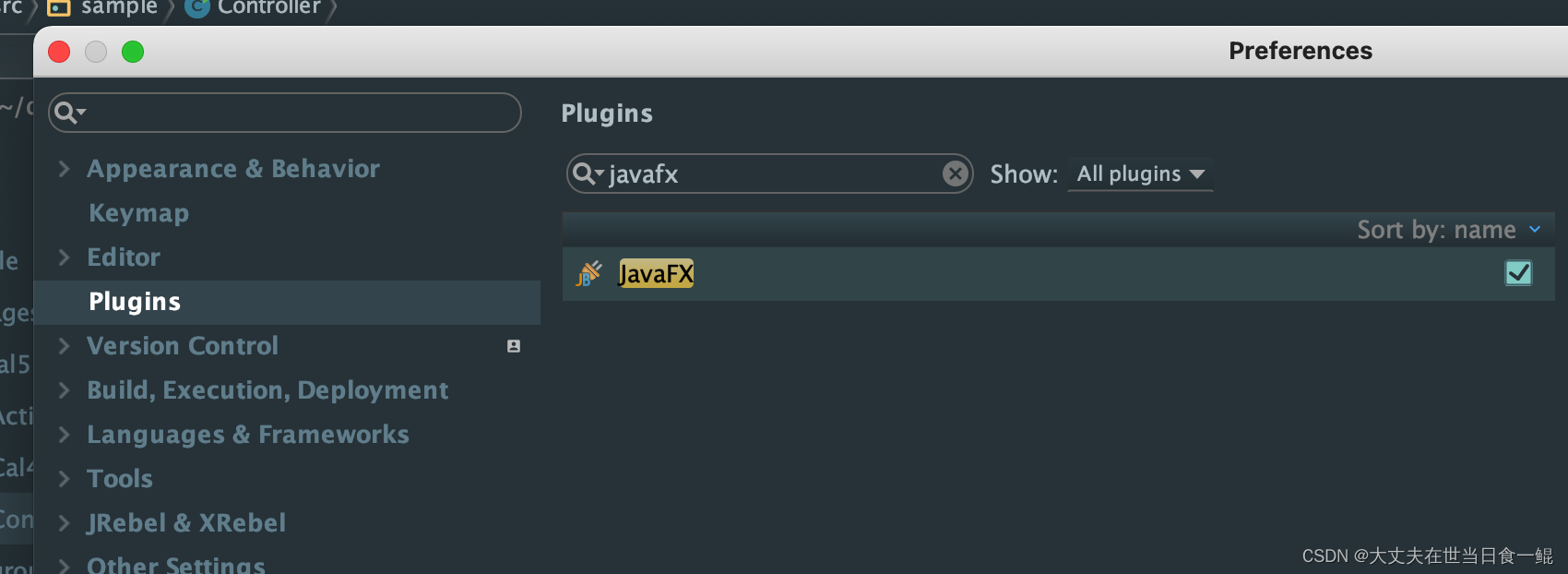Open Version Control category
1568x574 pixels.
(x=183, y=346)
